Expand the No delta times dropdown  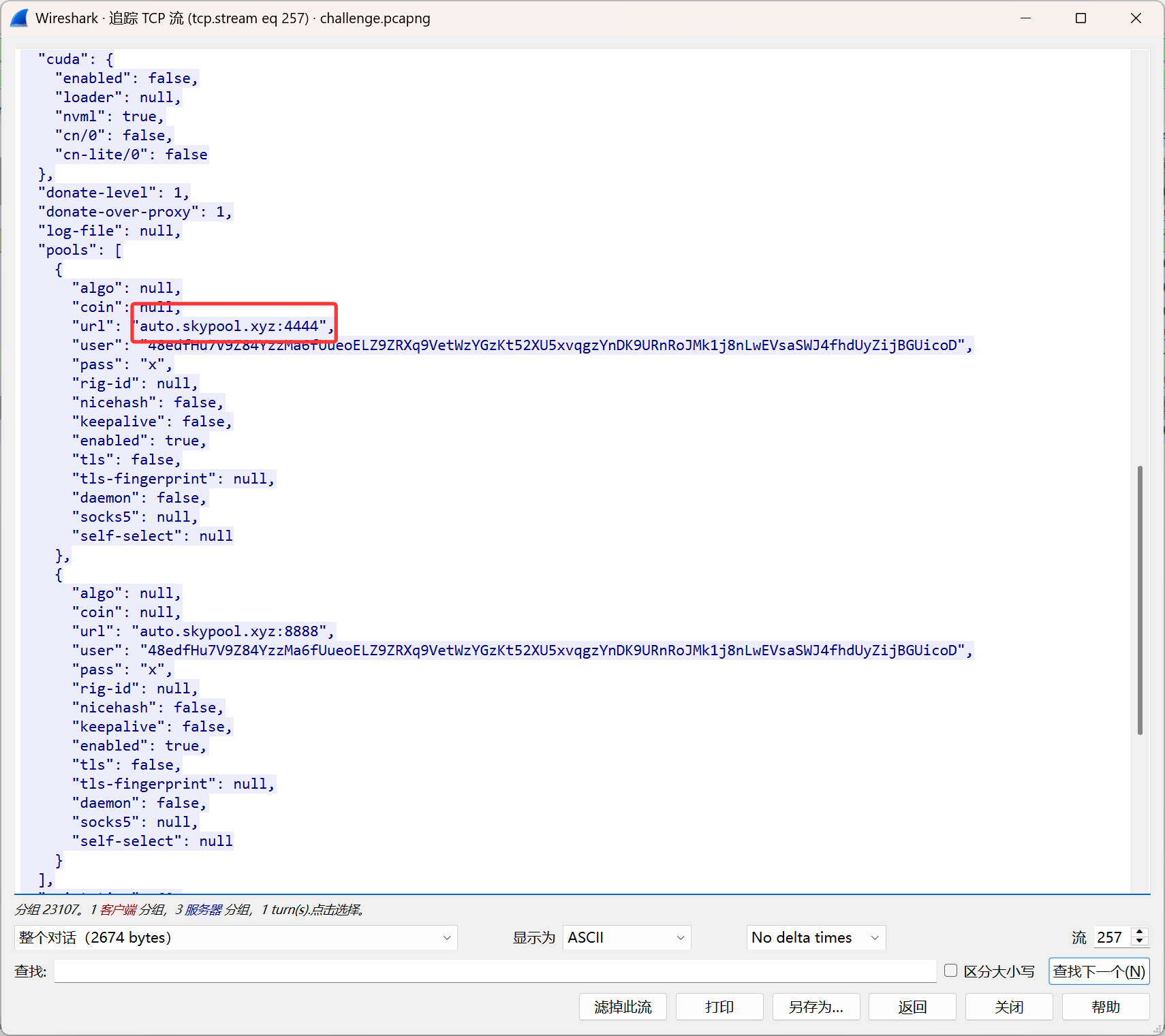(816, 937)
